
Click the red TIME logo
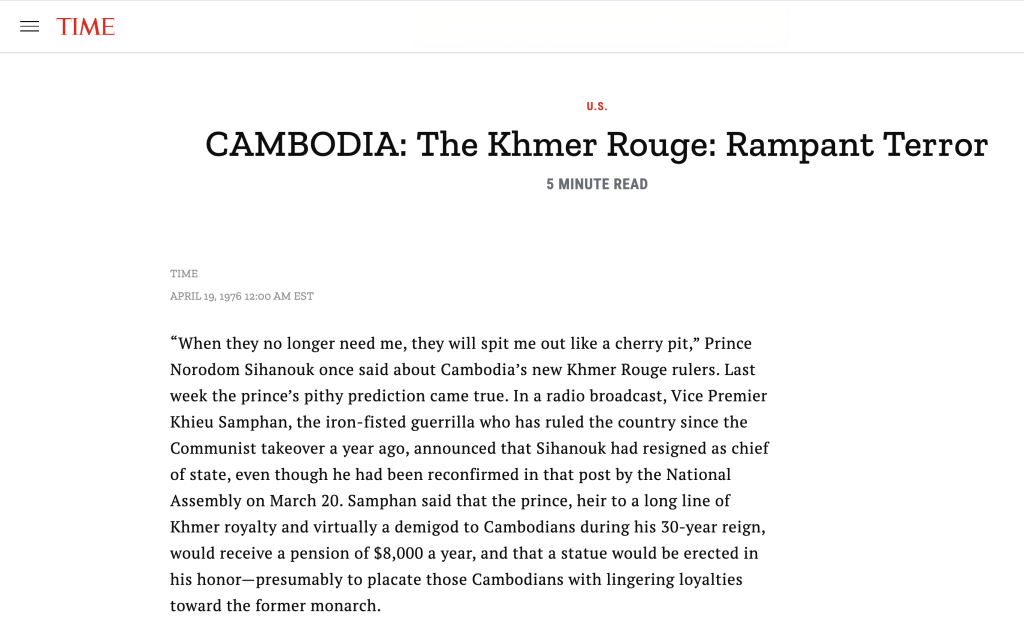click(x=86, y=27)
